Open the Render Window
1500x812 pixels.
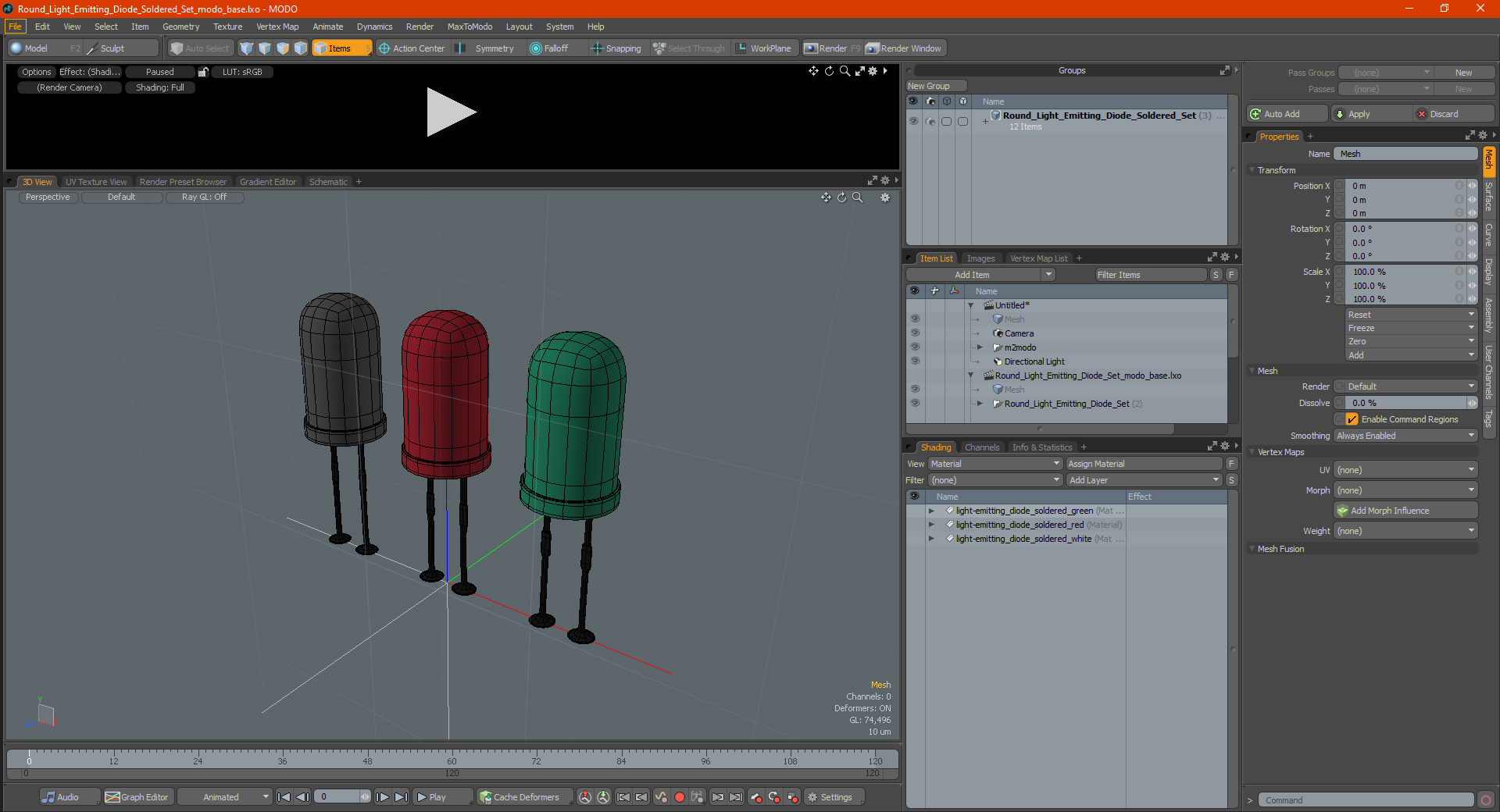pyautogui.click(x=905, y=48)
